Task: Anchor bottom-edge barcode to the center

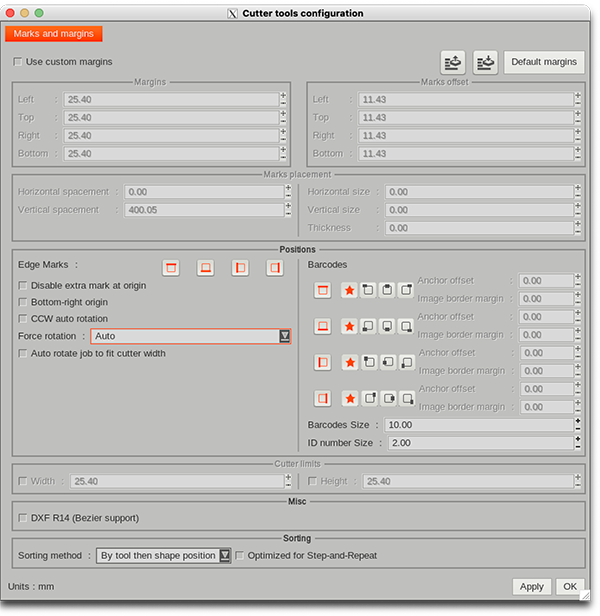Action: 387,326
